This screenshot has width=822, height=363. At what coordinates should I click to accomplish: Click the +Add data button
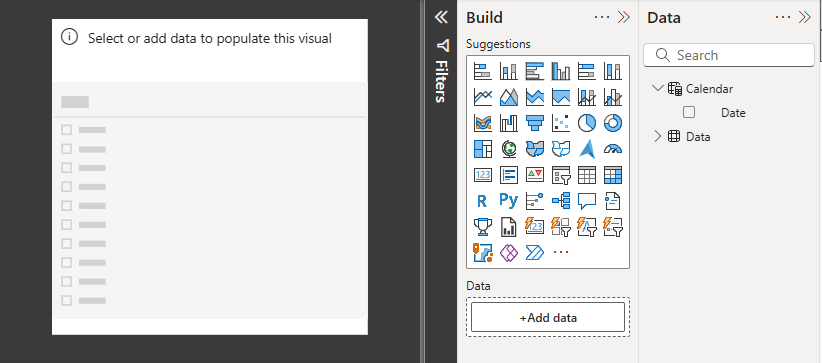click(x=548, y=317)
